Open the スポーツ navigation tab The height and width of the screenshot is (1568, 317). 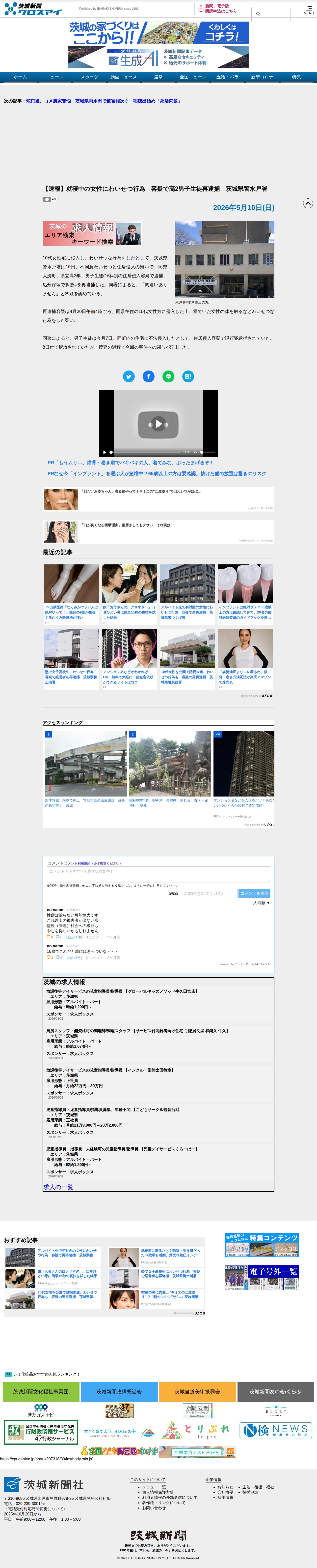pos(89,77)
